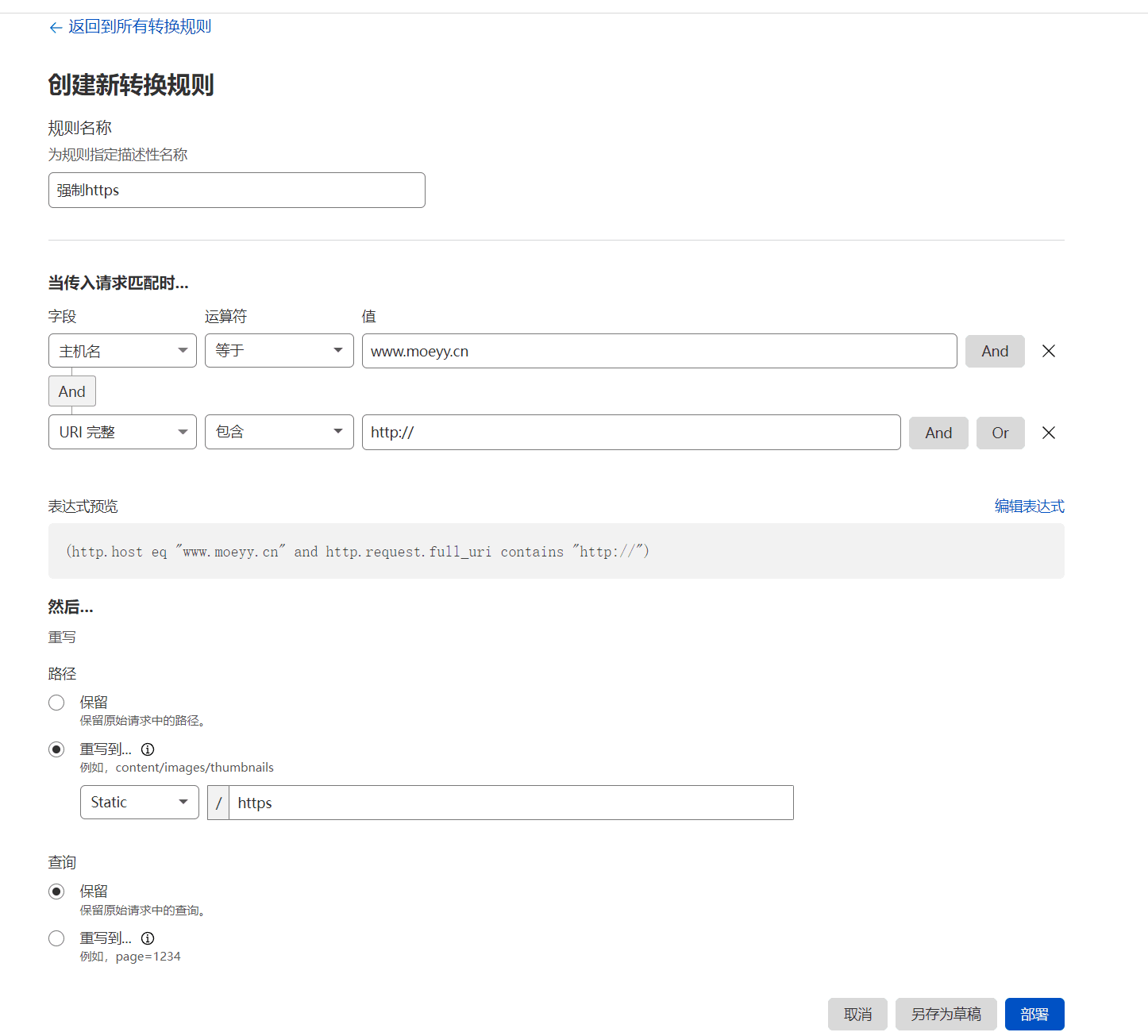Click the Or button on second condition
This screenshot has height=1036, width=1148.
pos(1000,433)
